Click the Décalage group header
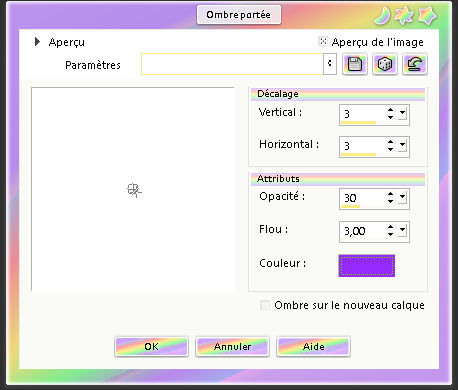This screenshot has height=390, width=458. (x=338, y=94)
